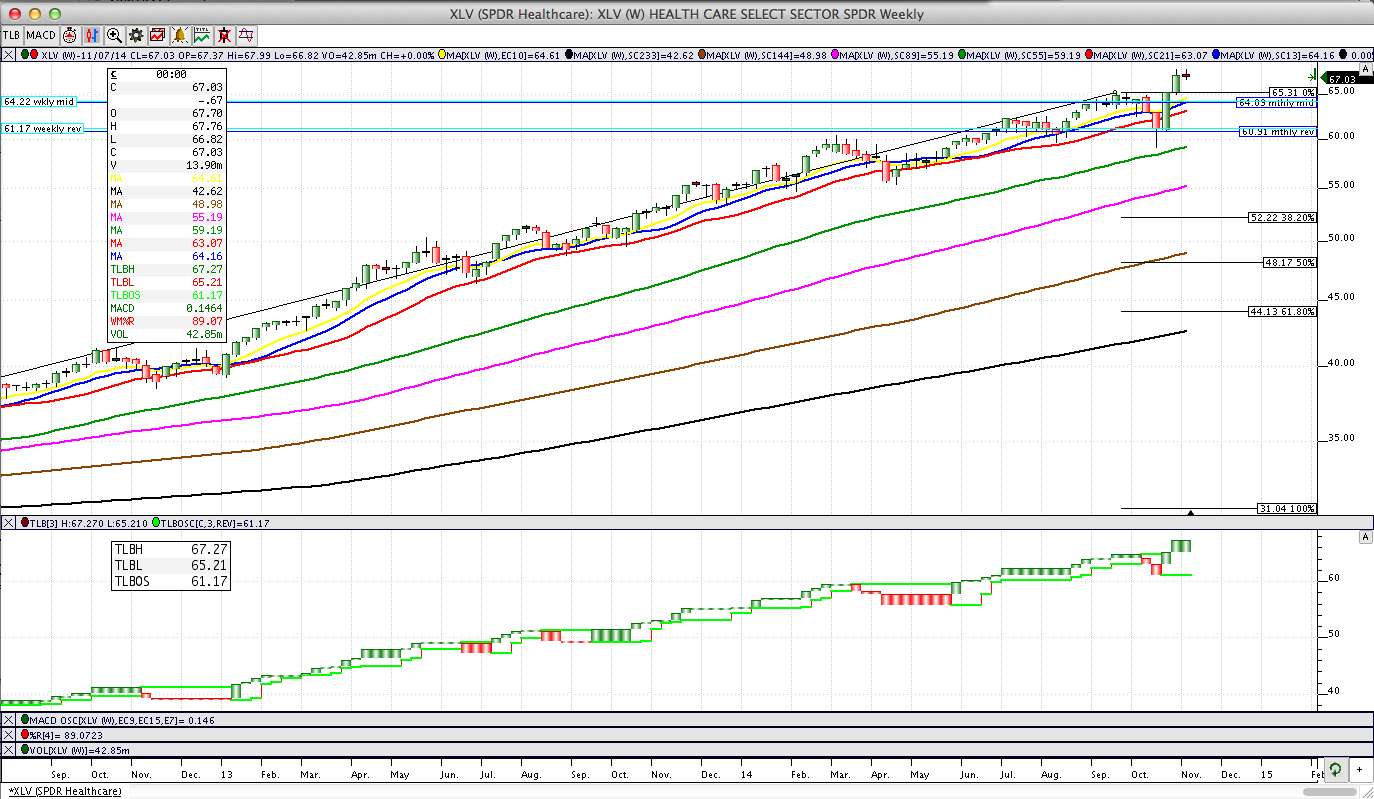Click the MACD OSC green legend dot

point(24,720)
